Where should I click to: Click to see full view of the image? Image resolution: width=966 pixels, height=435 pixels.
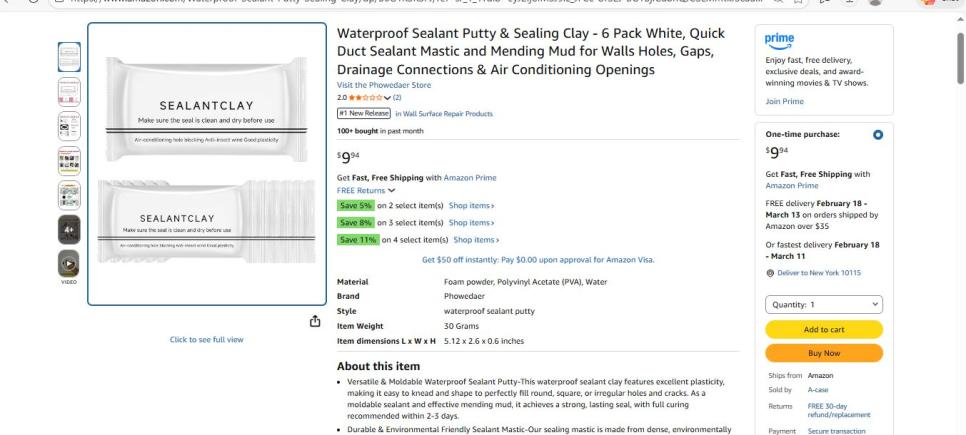(208, 340)
